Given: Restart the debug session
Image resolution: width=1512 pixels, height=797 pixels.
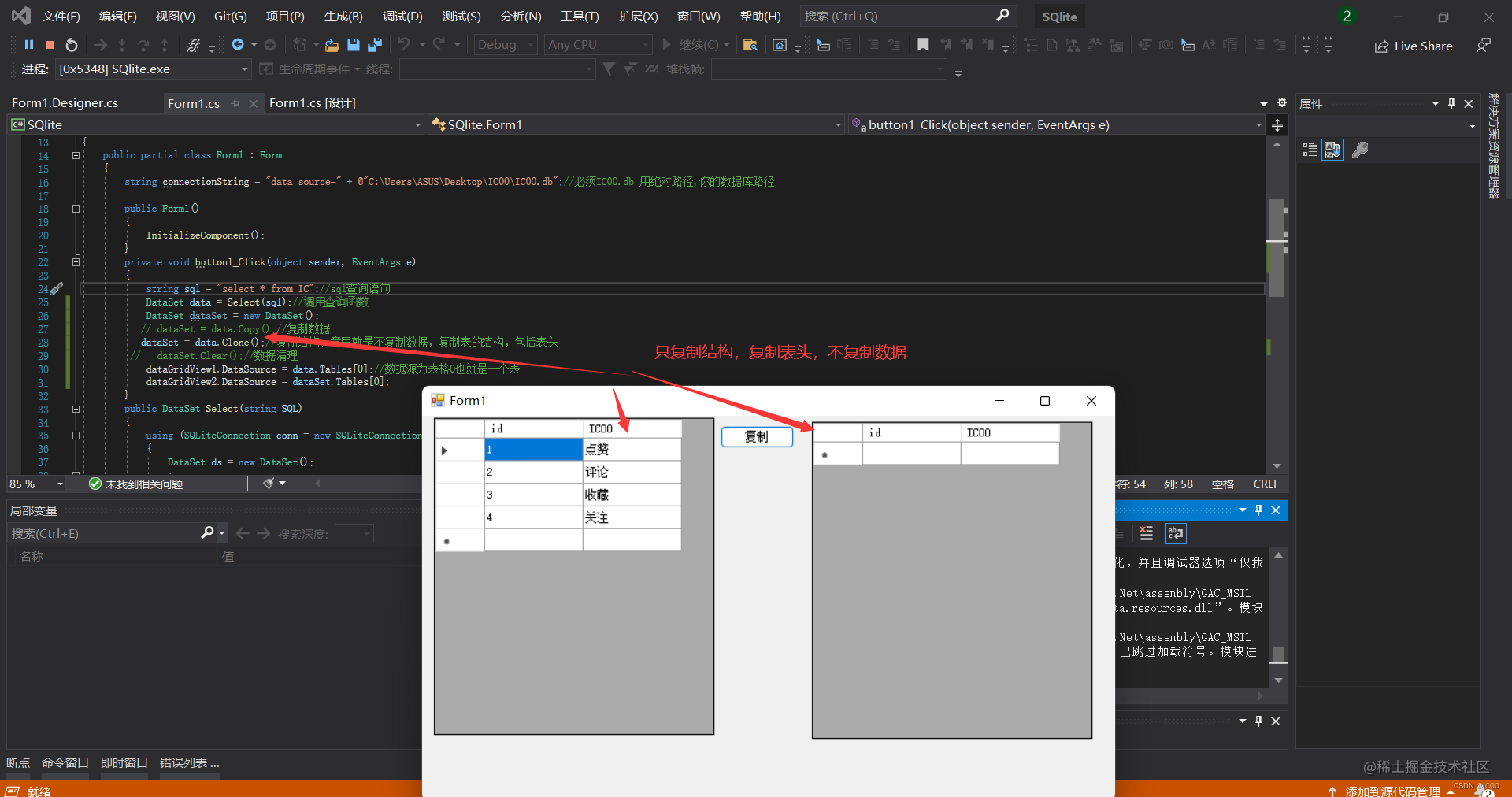Looking at the screenshot, I should [72, 45].
